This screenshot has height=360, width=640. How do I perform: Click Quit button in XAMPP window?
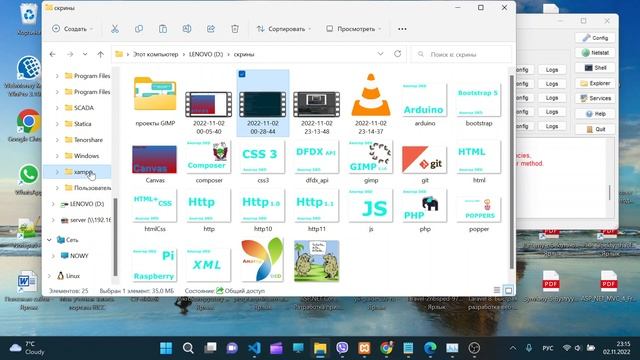click(595, 129)
